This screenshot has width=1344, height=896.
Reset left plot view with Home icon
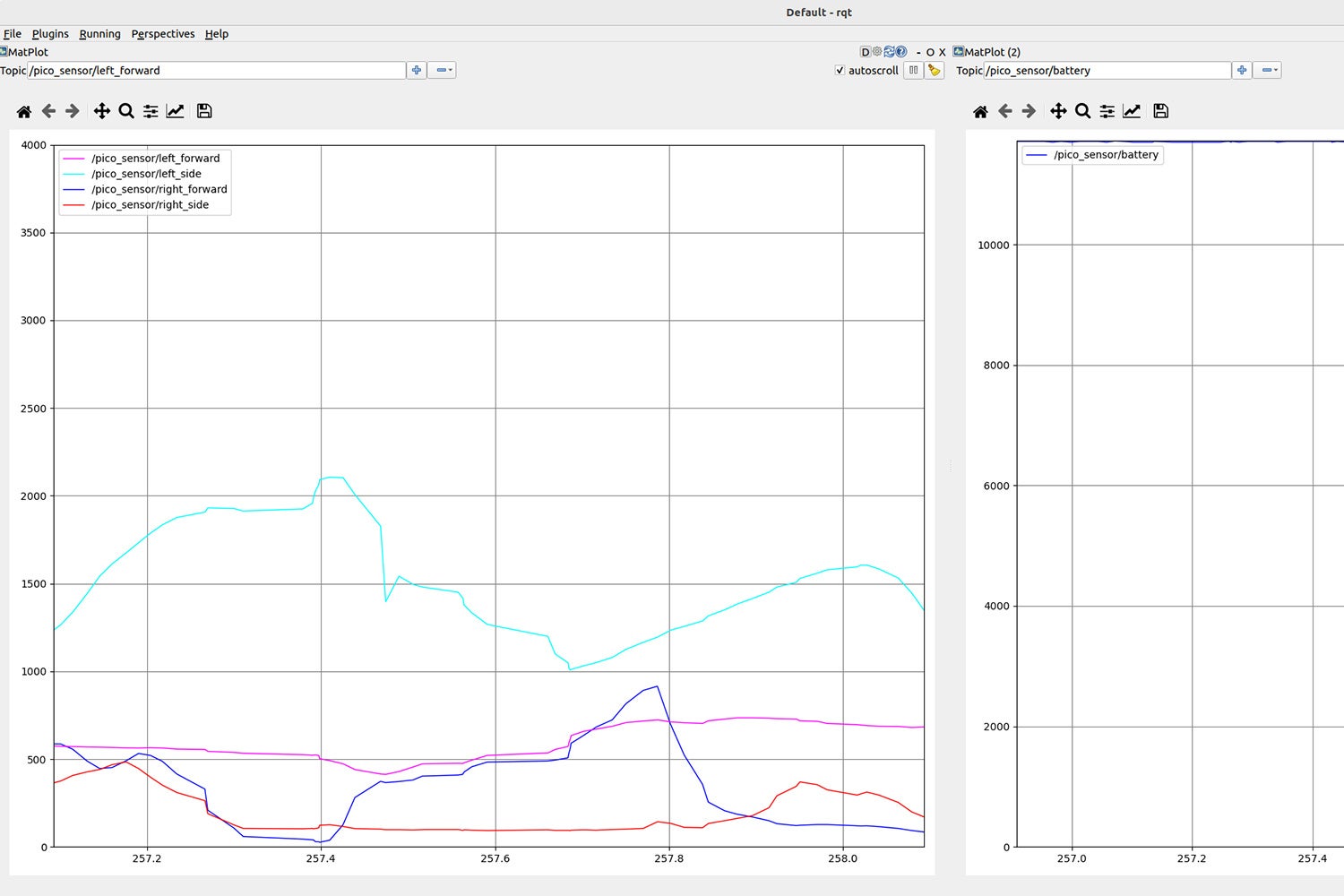(x=24, y=111)
